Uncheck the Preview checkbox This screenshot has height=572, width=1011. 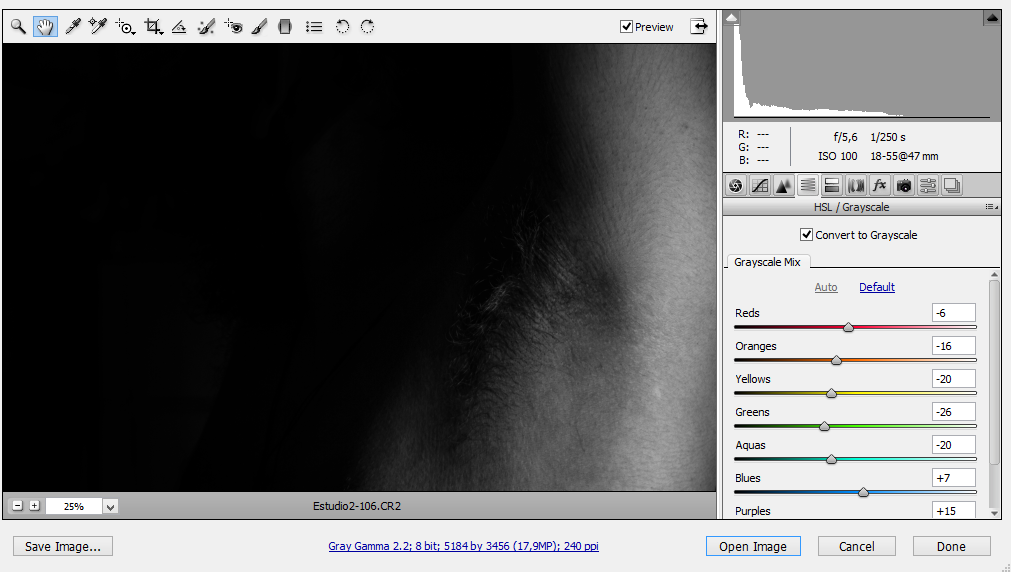click(627, 27)
